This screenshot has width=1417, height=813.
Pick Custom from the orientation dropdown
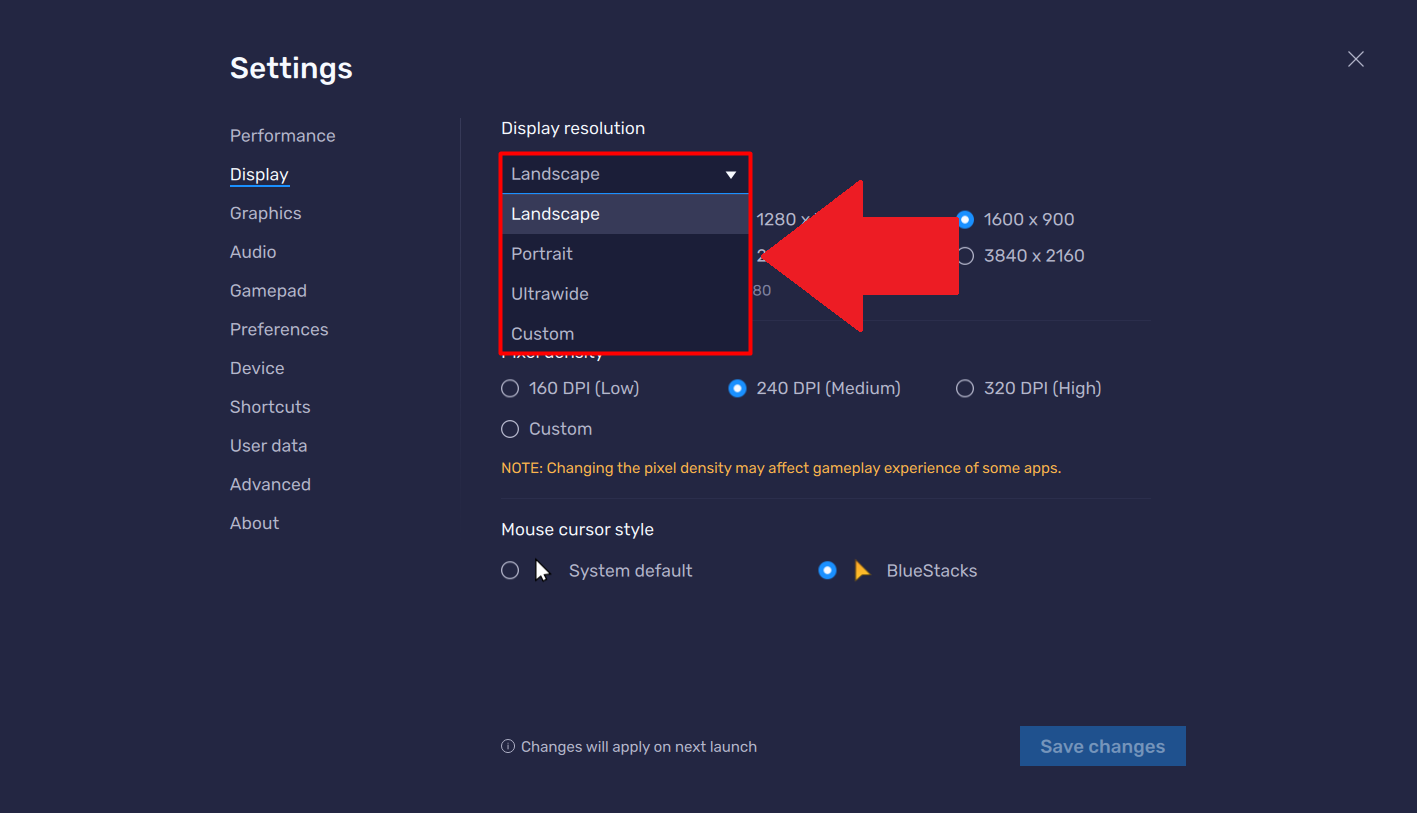click(x=542, y=333)
